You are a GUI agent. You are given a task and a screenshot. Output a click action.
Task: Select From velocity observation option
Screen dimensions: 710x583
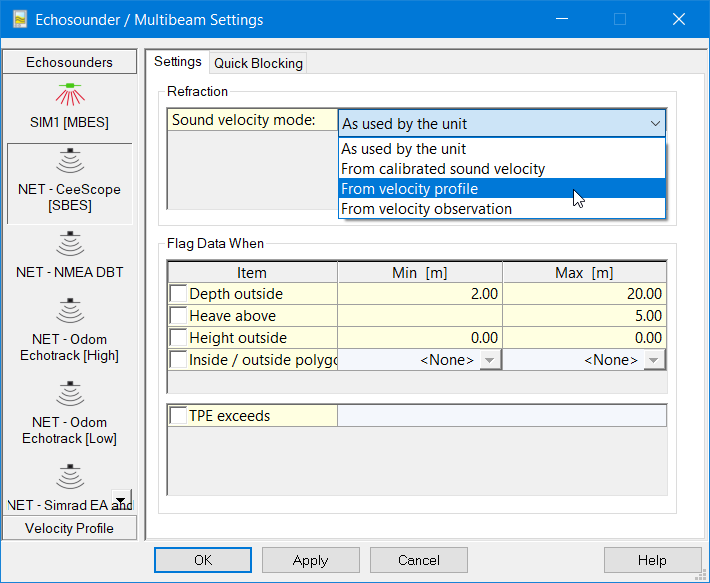[x=426, y=209]
